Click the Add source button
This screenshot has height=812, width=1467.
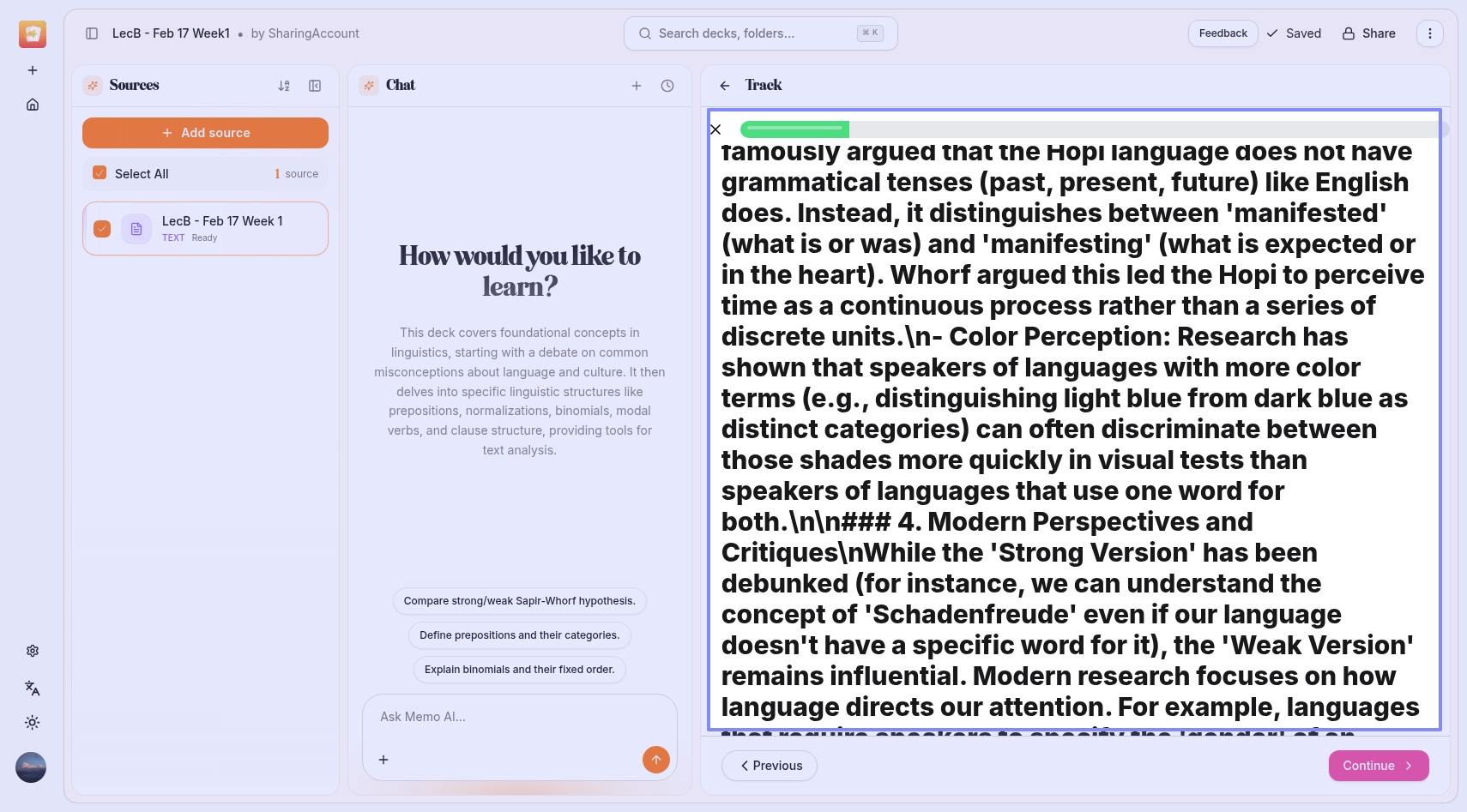[x=205, y=133]
